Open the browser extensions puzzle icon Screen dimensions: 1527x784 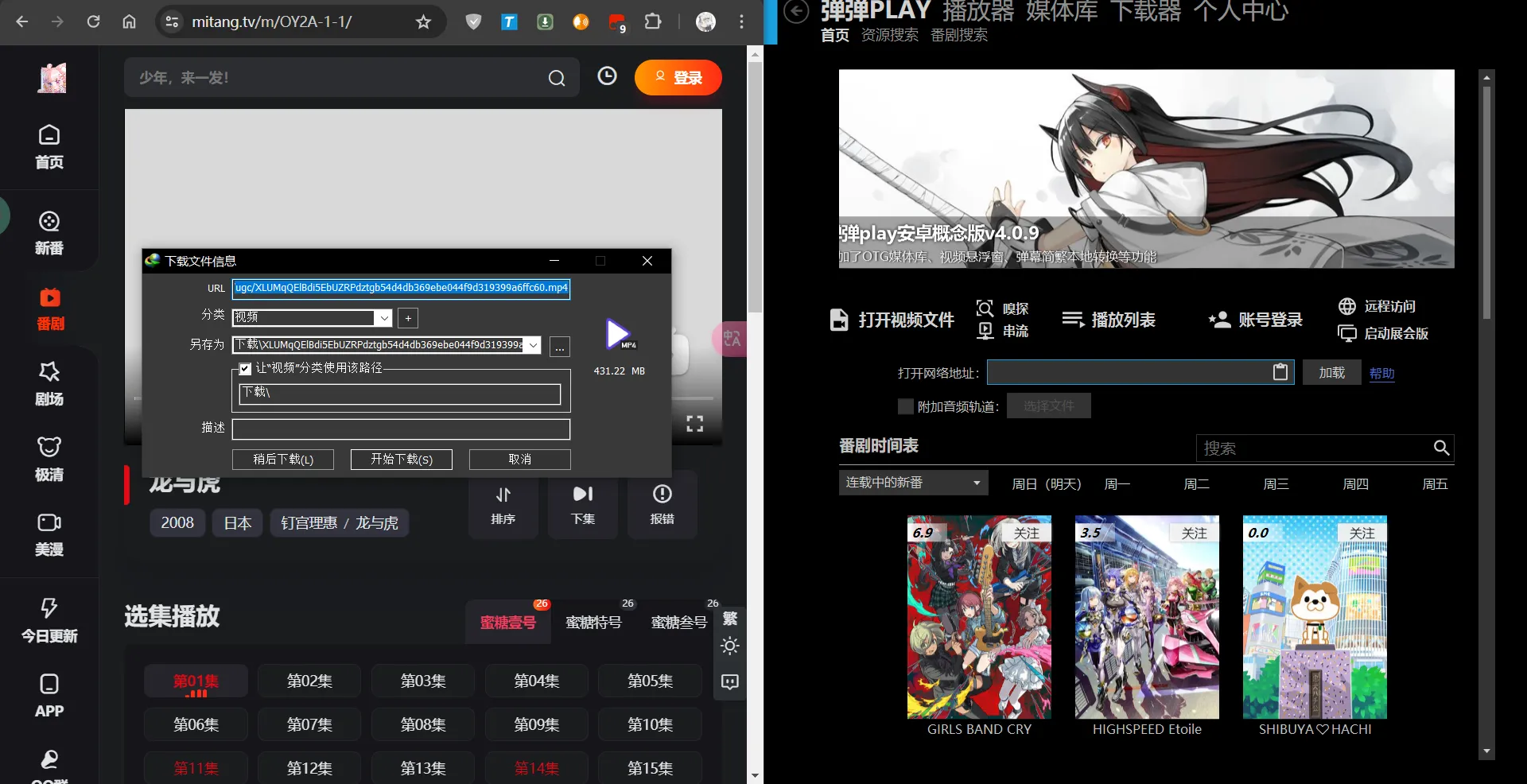click(x=653, y=21)
